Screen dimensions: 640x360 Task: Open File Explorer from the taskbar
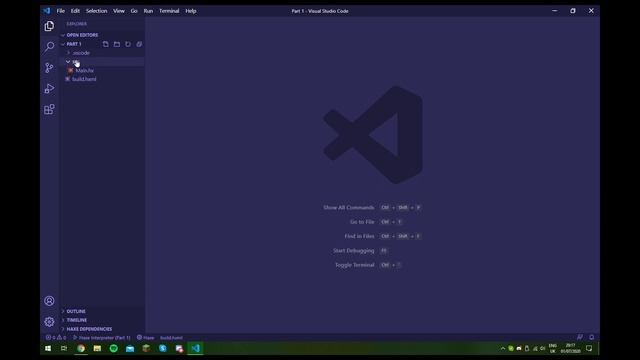[97, 348]
